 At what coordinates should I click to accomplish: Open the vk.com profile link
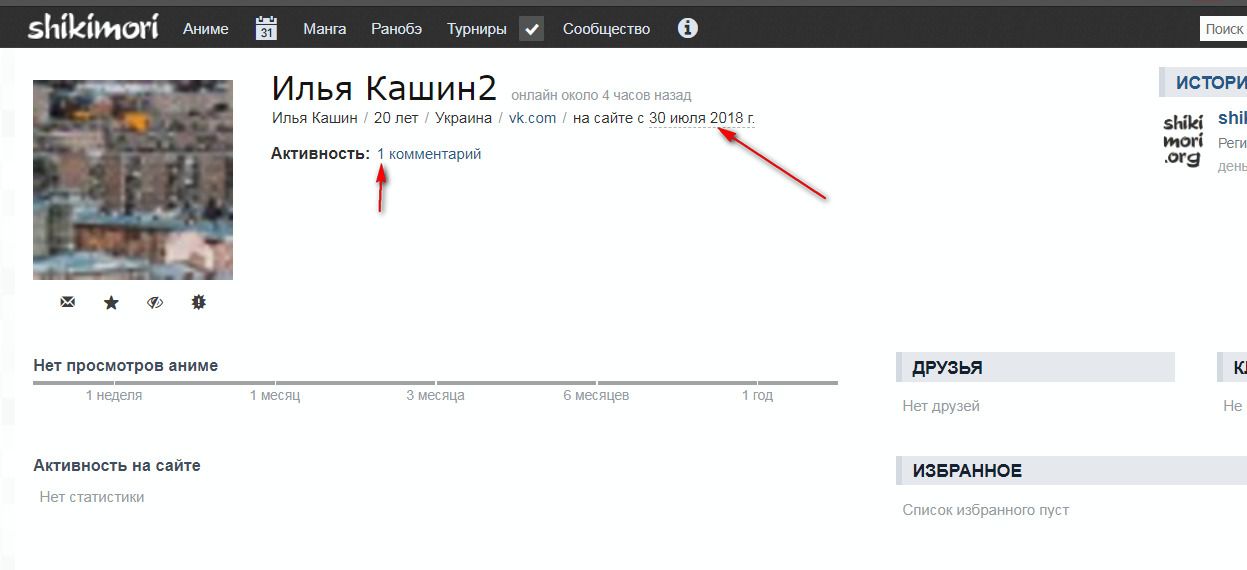pos(532,118)
